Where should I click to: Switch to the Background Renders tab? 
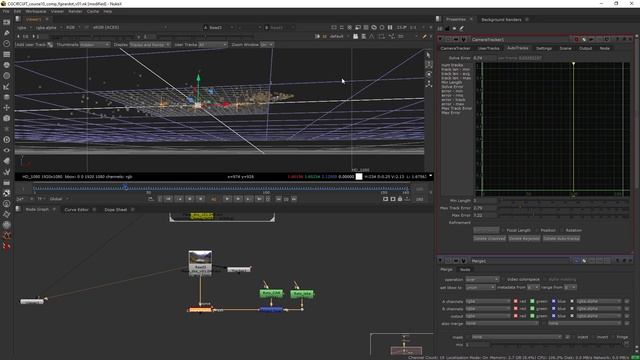click(501, 20)
